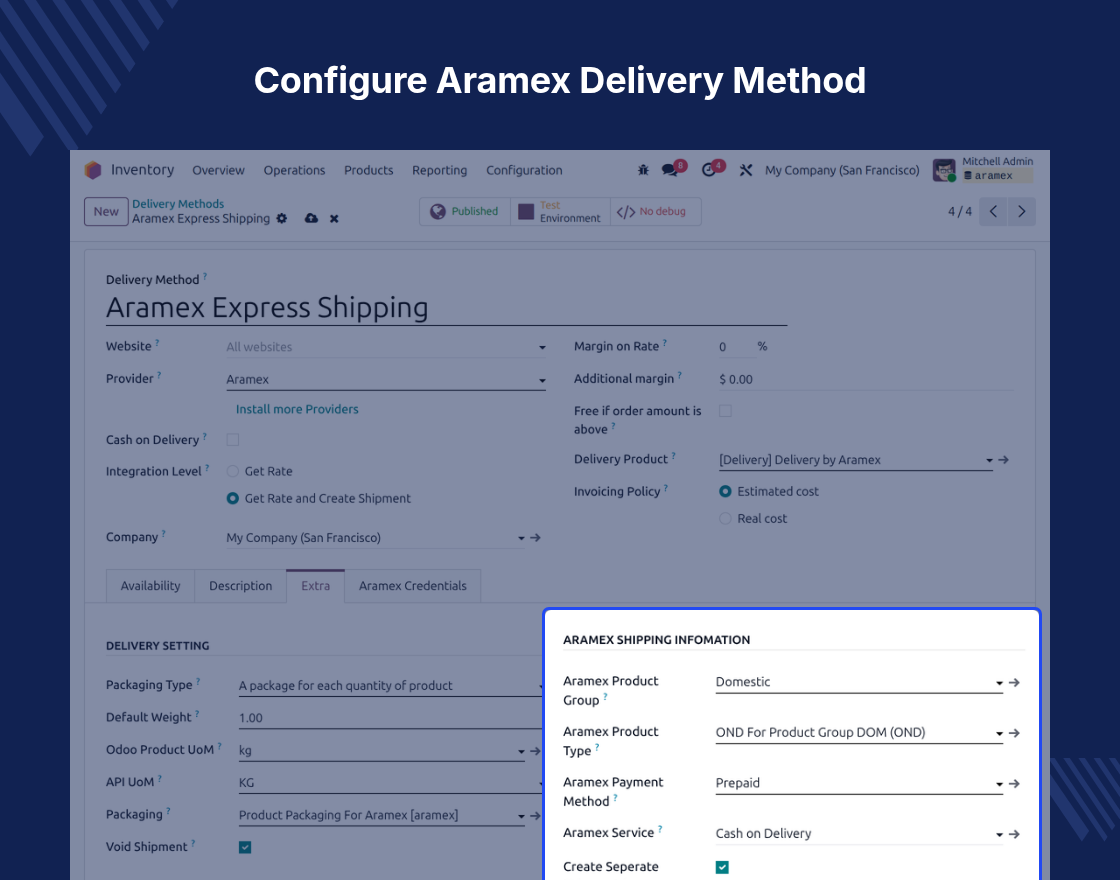The height and width of the screenshot is (880, 1120).
Task: Open Aramex Product Group external link arrow
Action: click(x=1014, y=683)
